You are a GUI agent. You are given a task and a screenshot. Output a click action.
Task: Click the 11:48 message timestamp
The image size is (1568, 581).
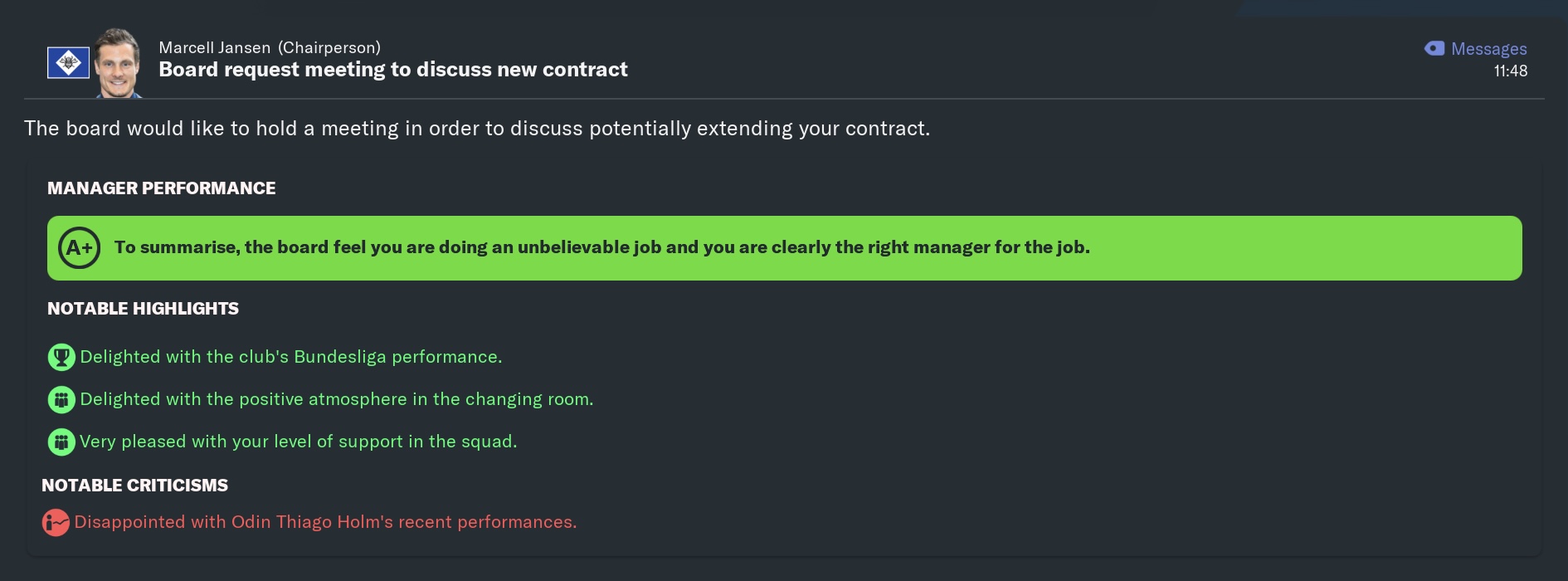[x=1510, y=71]
